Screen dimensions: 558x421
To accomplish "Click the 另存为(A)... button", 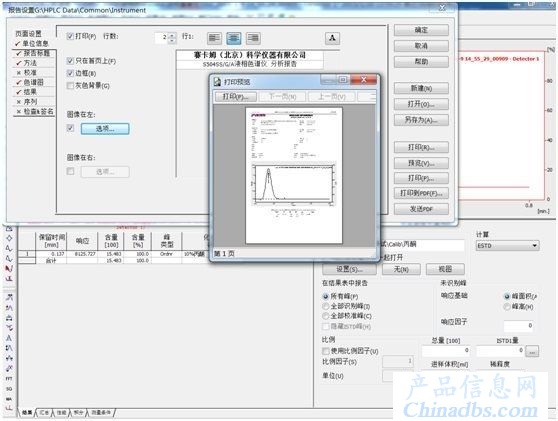I will (x=421, y=120).
